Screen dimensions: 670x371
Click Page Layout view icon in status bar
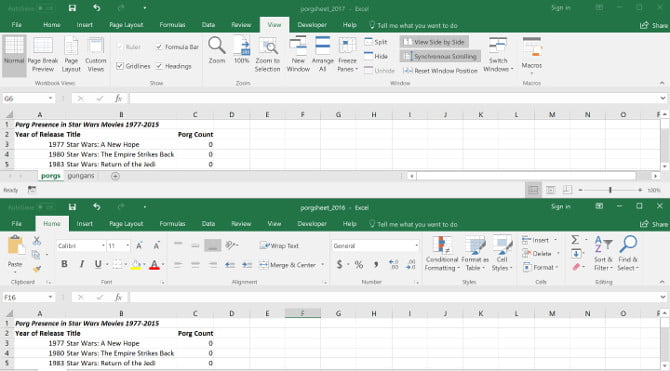click(x=550, y=190)
